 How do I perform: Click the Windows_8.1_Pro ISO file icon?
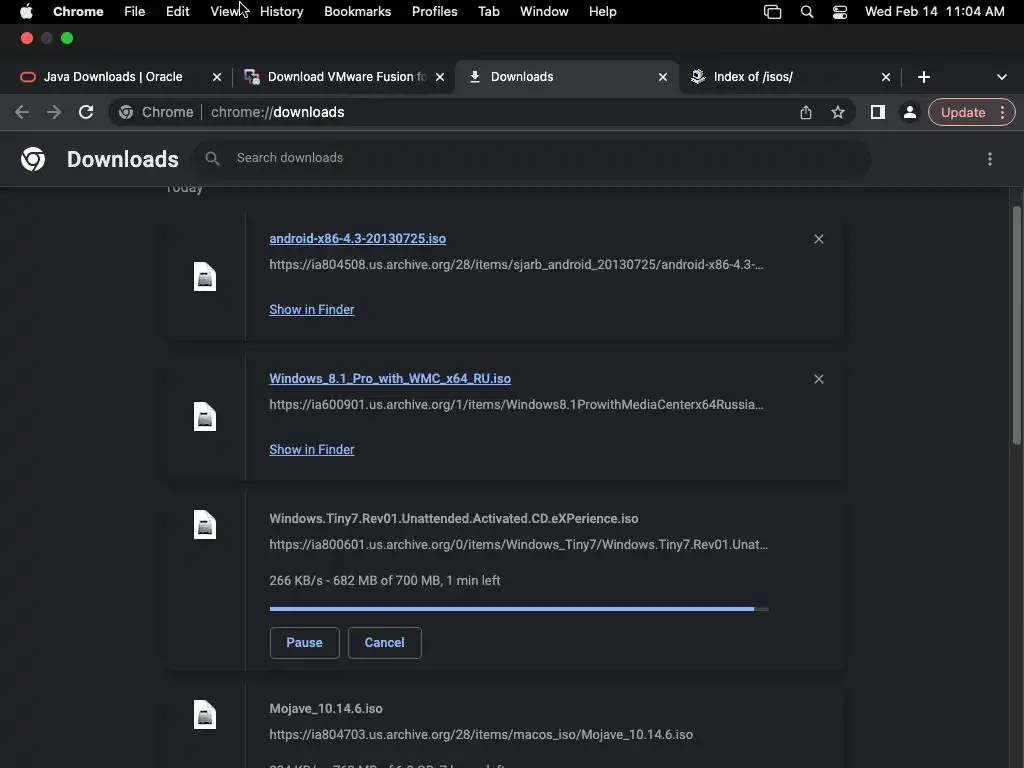pyautogui.click(x=205, y=417)
